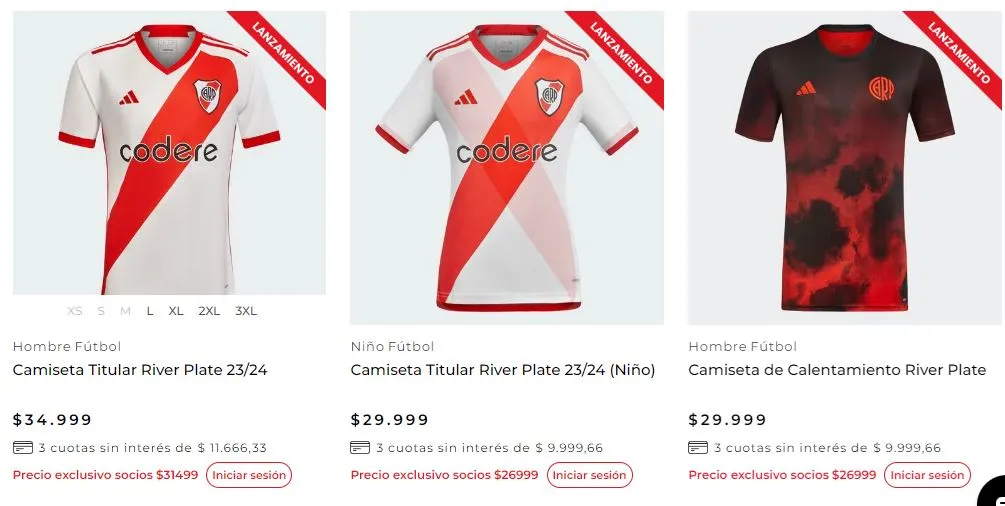Image resolution: width=1005 pixels, height=506 pixels.
Task: Open the black floating button at bottom-right corner
Action: click(993, 494)
